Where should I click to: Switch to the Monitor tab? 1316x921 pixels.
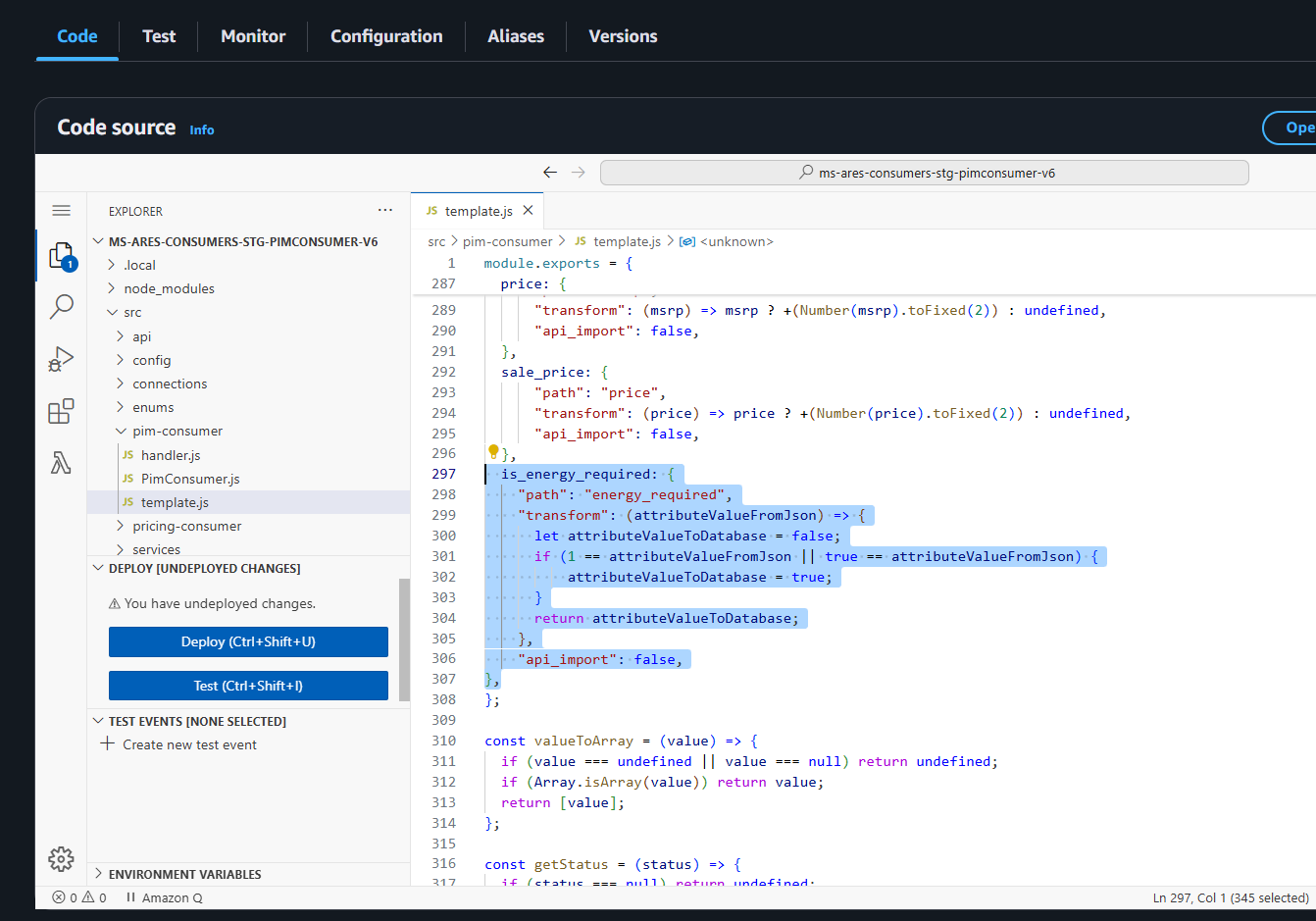point(253,36)
